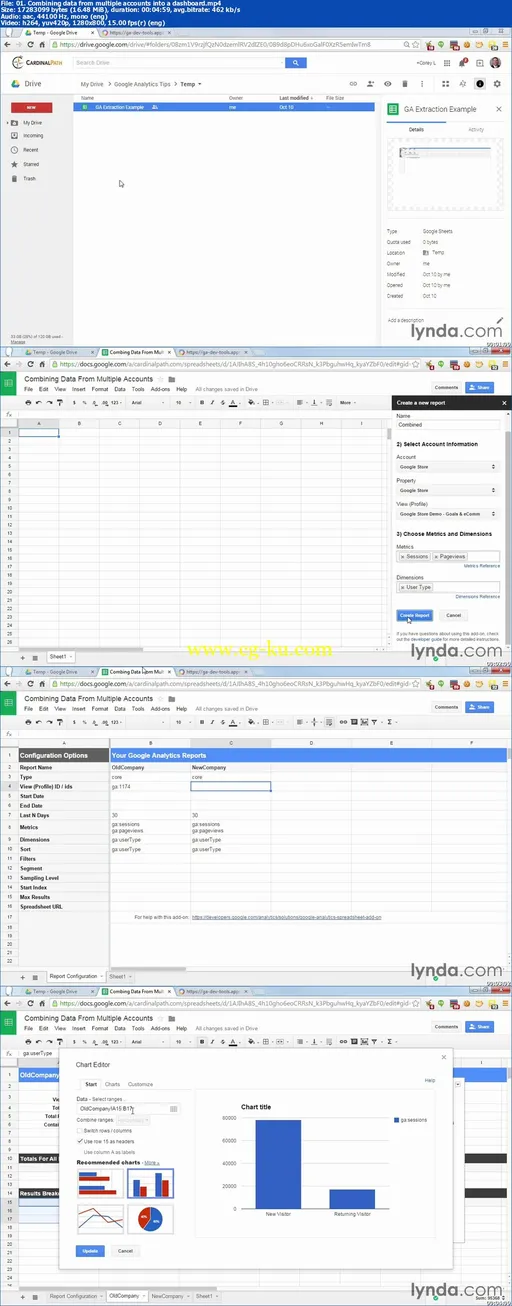Select Starred in the Drive sidebar
This screenshot has width=512, height=1306.
pos(31,164)
